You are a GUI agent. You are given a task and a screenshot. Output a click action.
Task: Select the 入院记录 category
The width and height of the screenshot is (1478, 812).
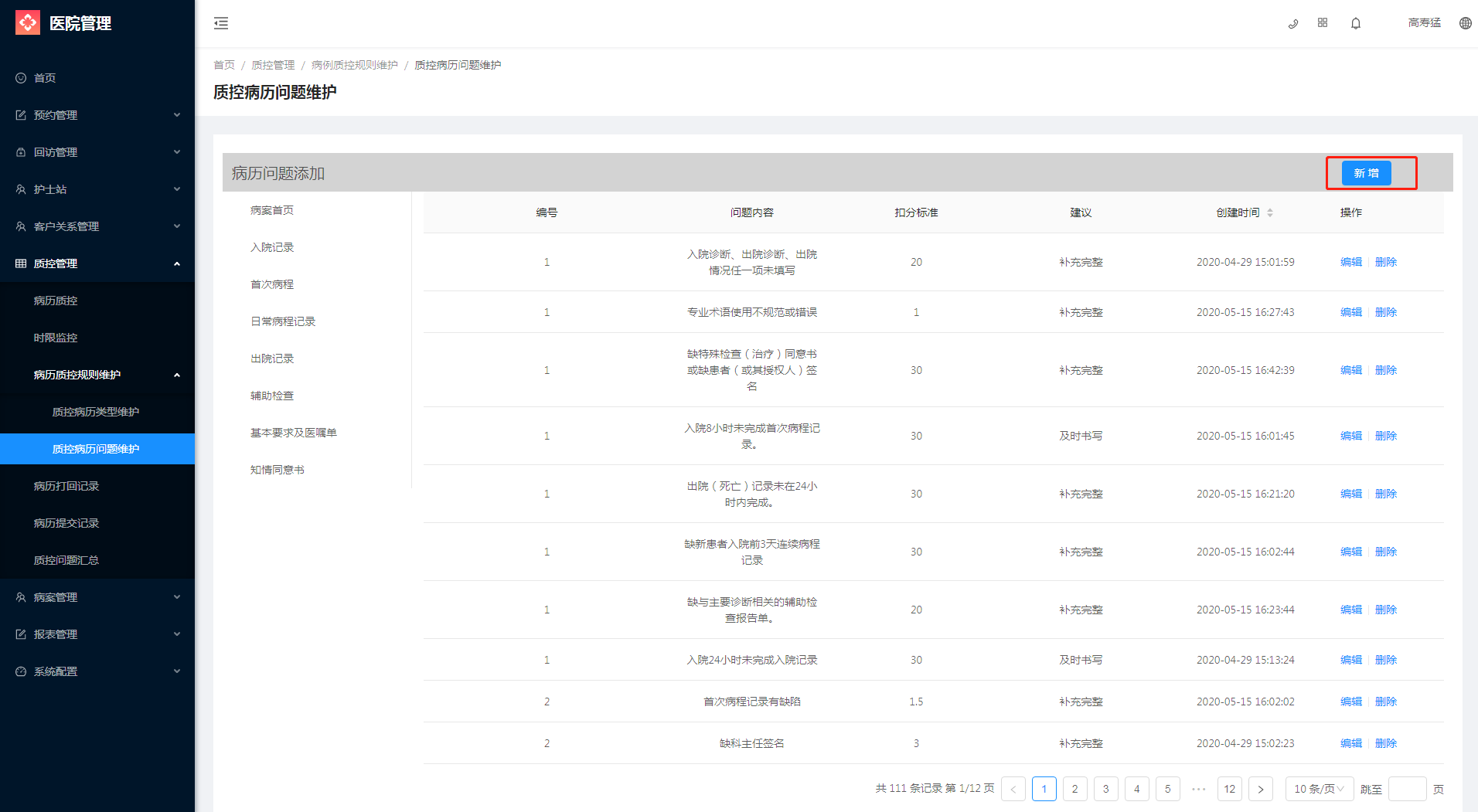click(272, 247)
